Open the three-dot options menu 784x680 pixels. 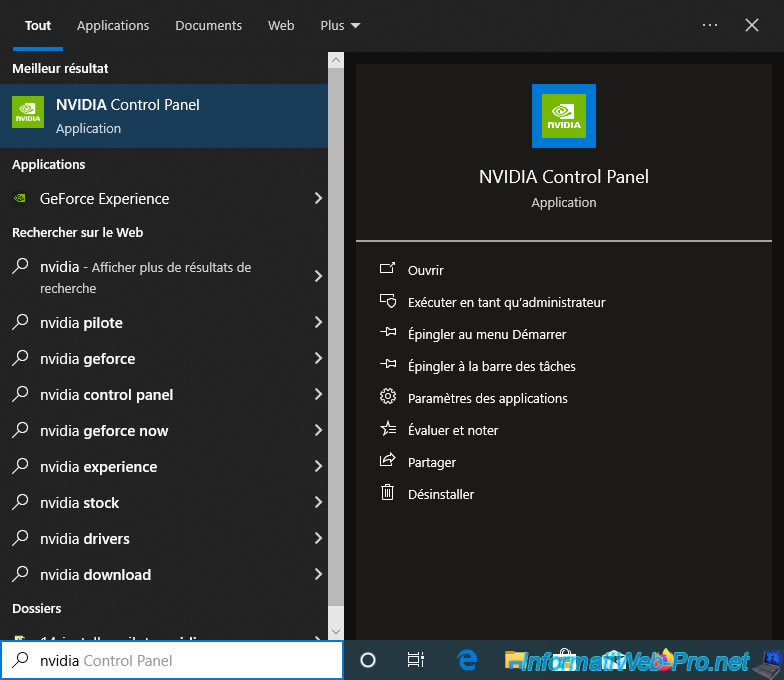[710, 25]
